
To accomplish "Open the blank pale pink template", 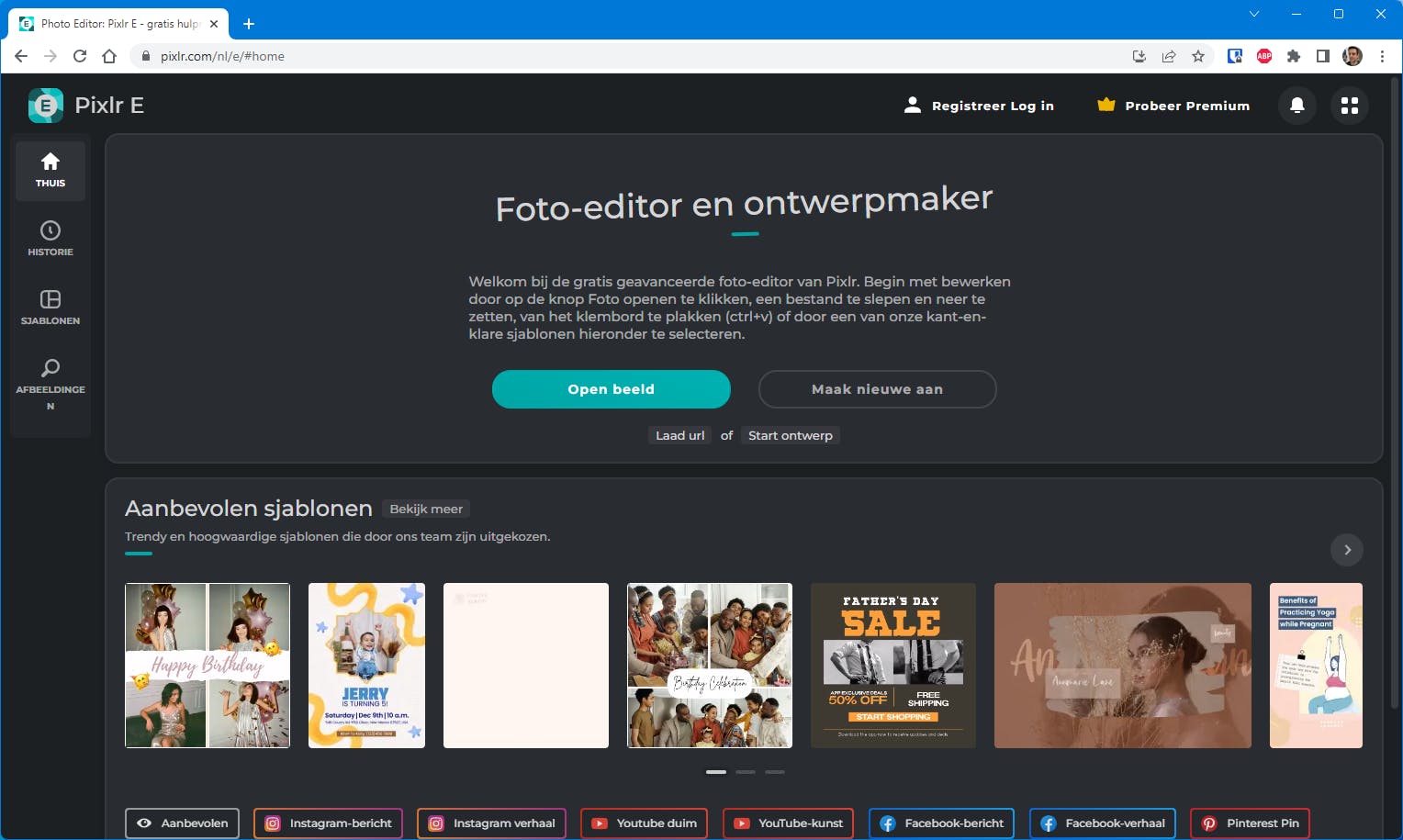I will (x=526, y=666).
